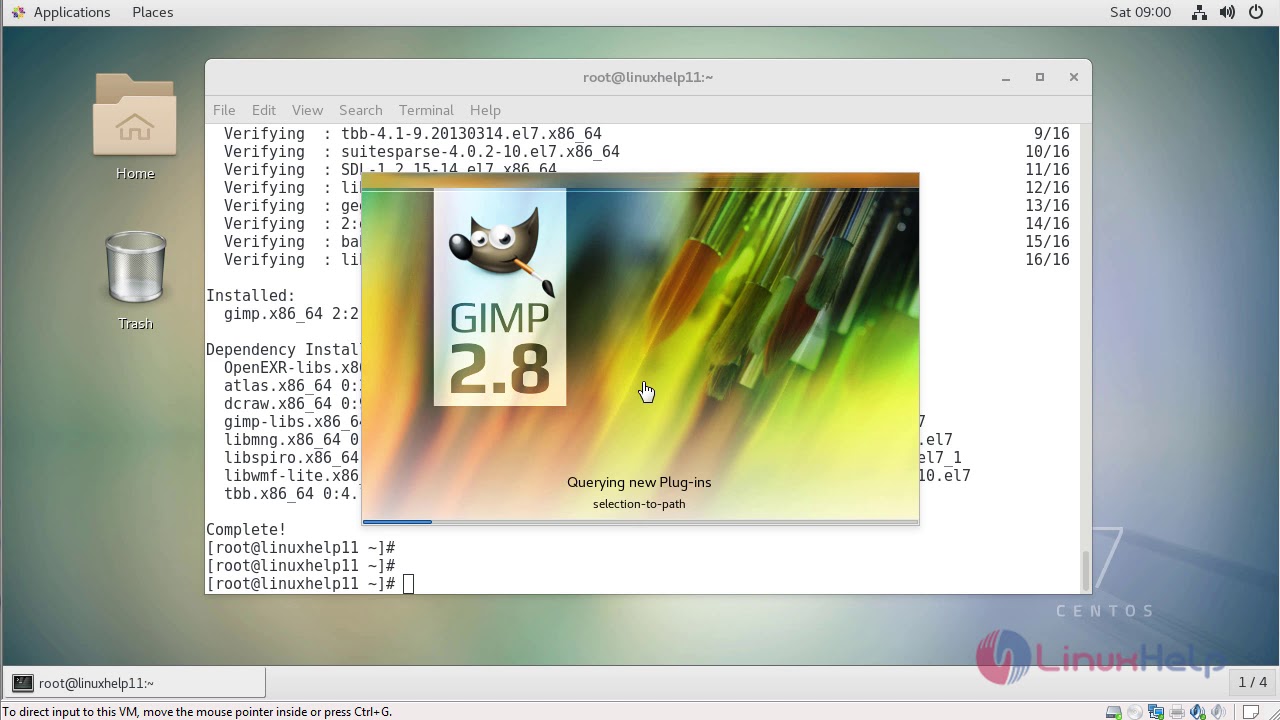The width and height of the screenshot is (1280, 720).
Task: Click the terminal prompt with the cursor block
Action: 310,584
